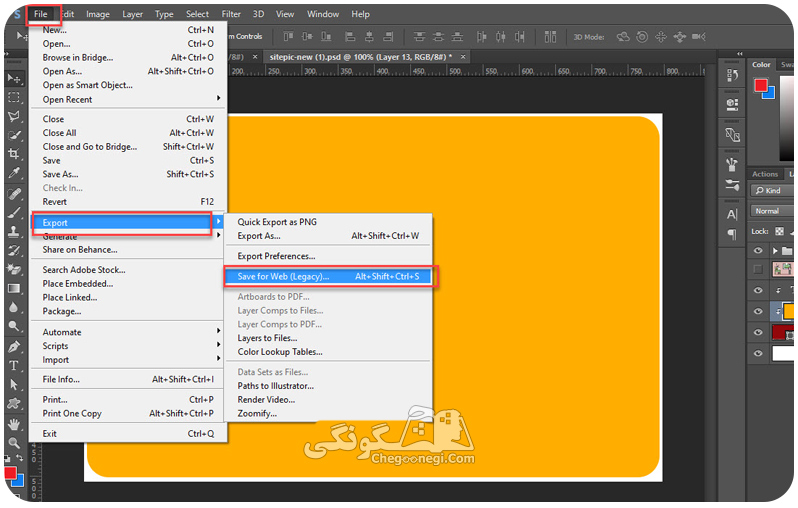Select the Quick Selection tool
This screenshot has height=508, width=798.
tap(14, 135)
